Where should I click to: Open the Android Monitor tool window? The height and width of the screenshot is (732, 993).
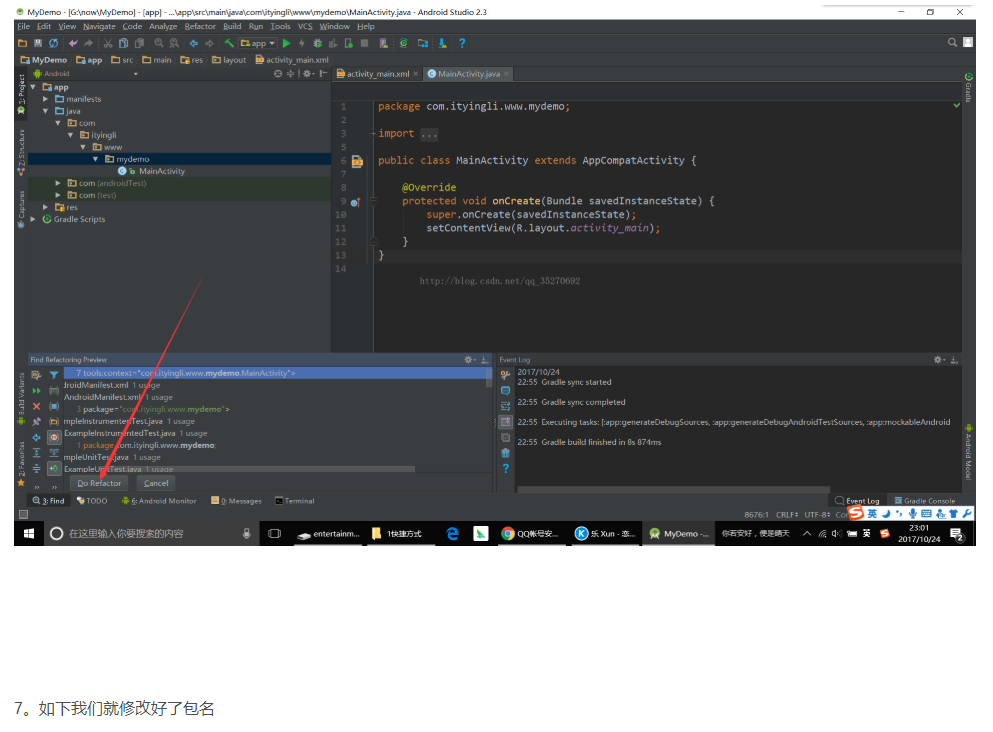point(159,501)
